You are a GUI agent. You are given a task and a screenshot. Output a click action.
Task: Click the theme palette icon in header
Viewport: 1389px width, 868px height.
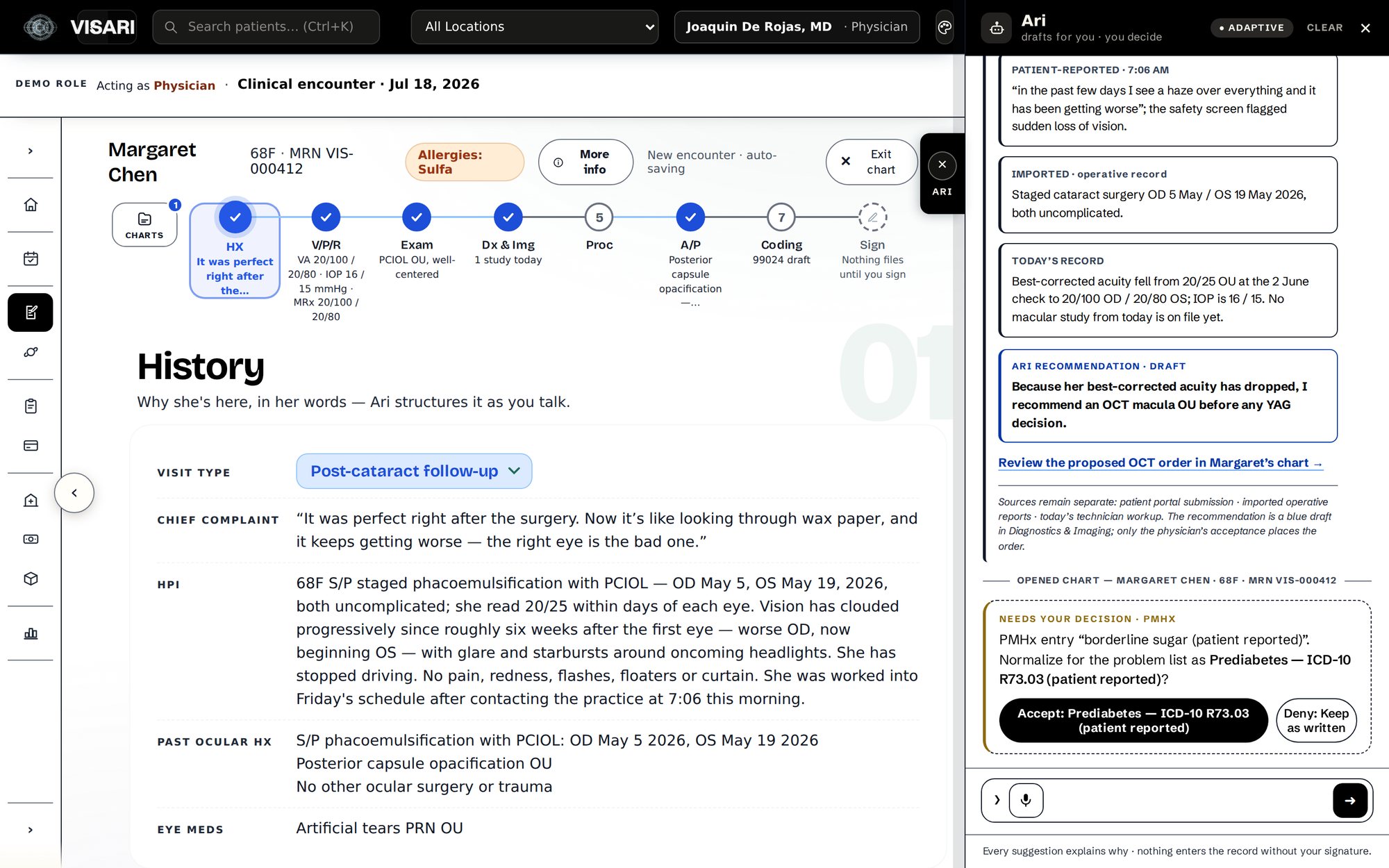[945, 27]
